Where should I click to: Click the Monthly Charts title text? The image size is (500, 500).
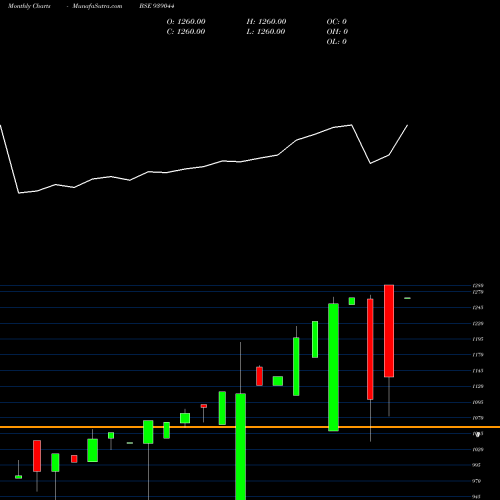29,6
